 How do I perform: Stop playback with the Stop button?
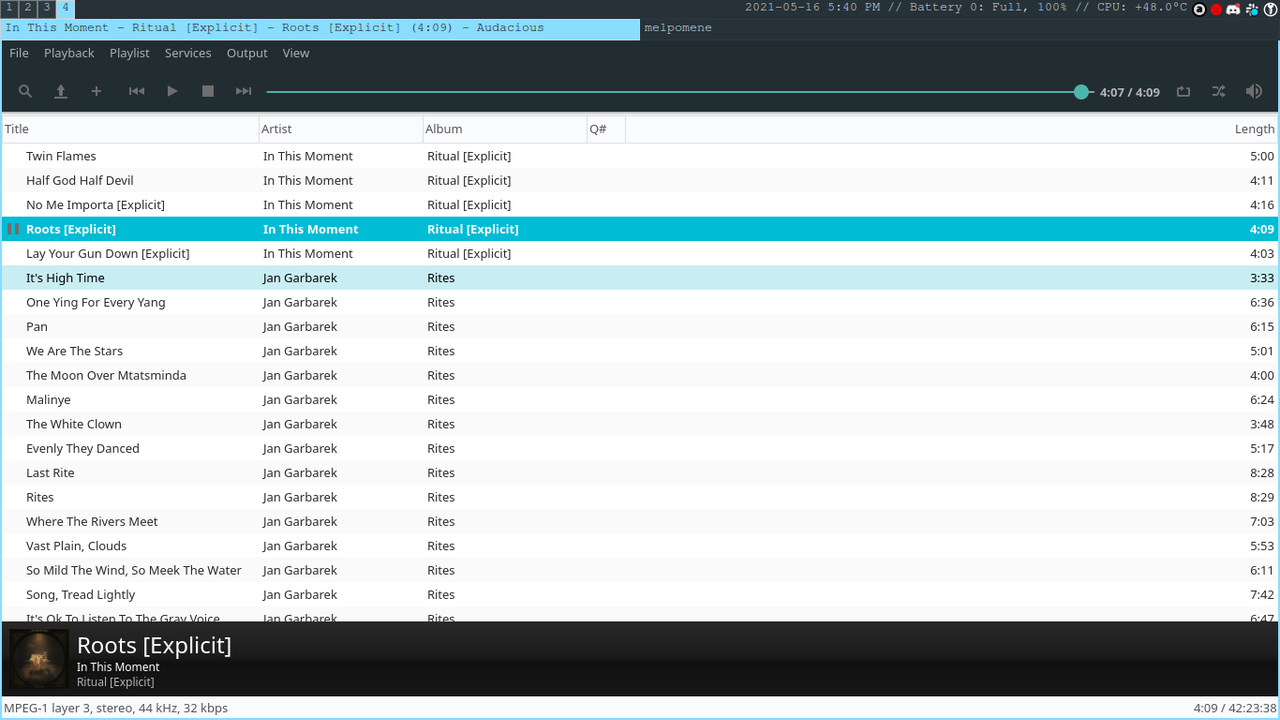208,91
